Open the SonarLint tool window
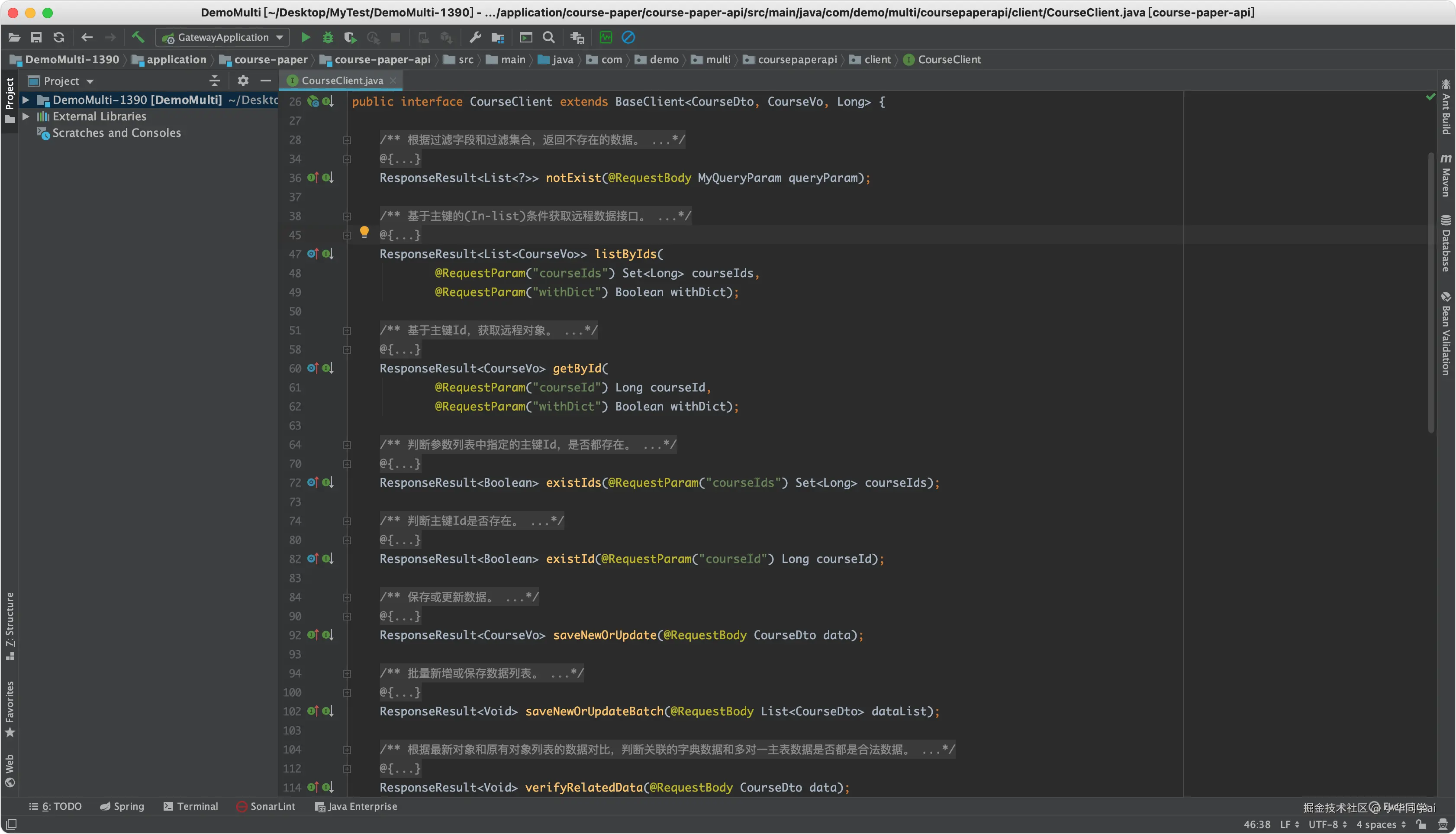The width and height of the screenshot is (1456, 834). (266, 807)
